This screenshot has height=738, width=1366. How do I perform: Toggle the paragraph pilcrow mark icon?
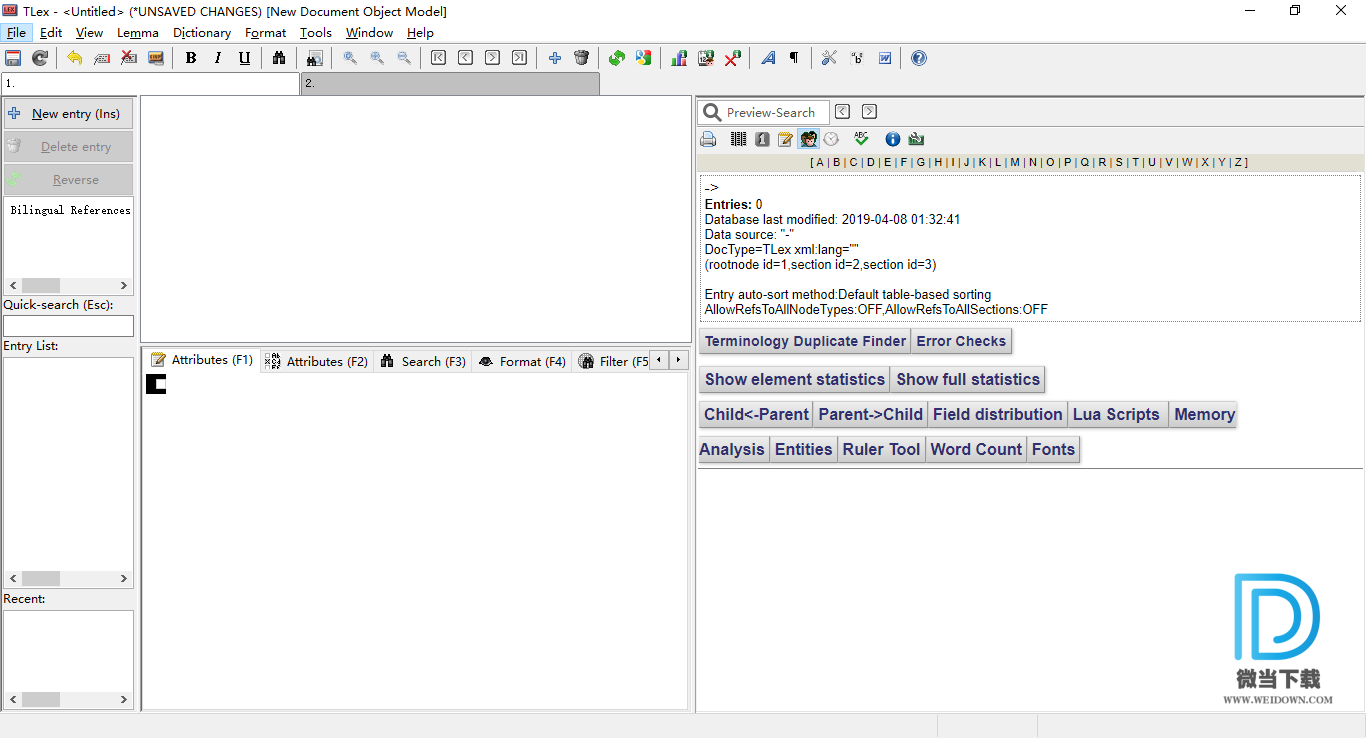[x=794, y=58]
